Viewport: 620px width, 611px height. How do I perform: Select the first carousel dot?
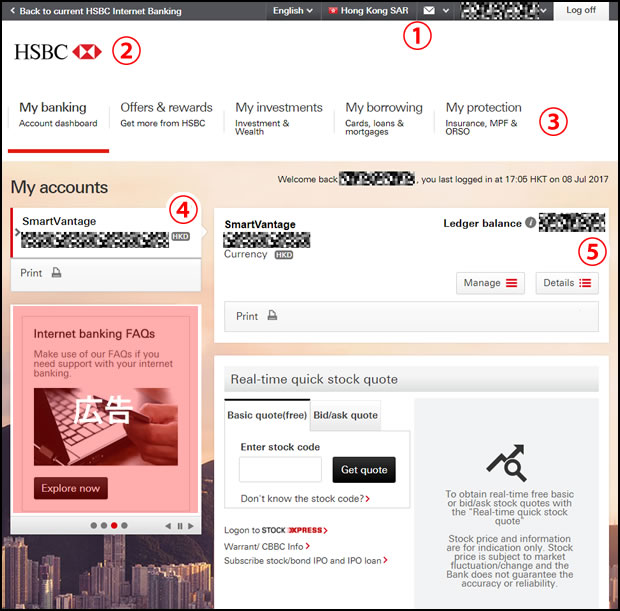94,526
